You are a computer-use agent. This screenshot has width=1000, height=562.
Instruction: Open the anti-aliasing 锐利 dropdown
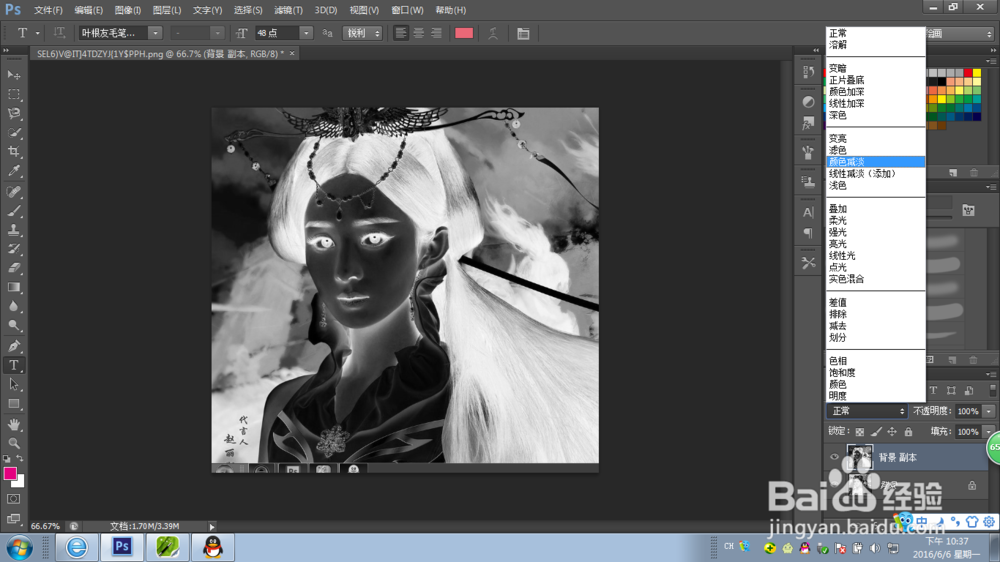[x=362, y=33]
